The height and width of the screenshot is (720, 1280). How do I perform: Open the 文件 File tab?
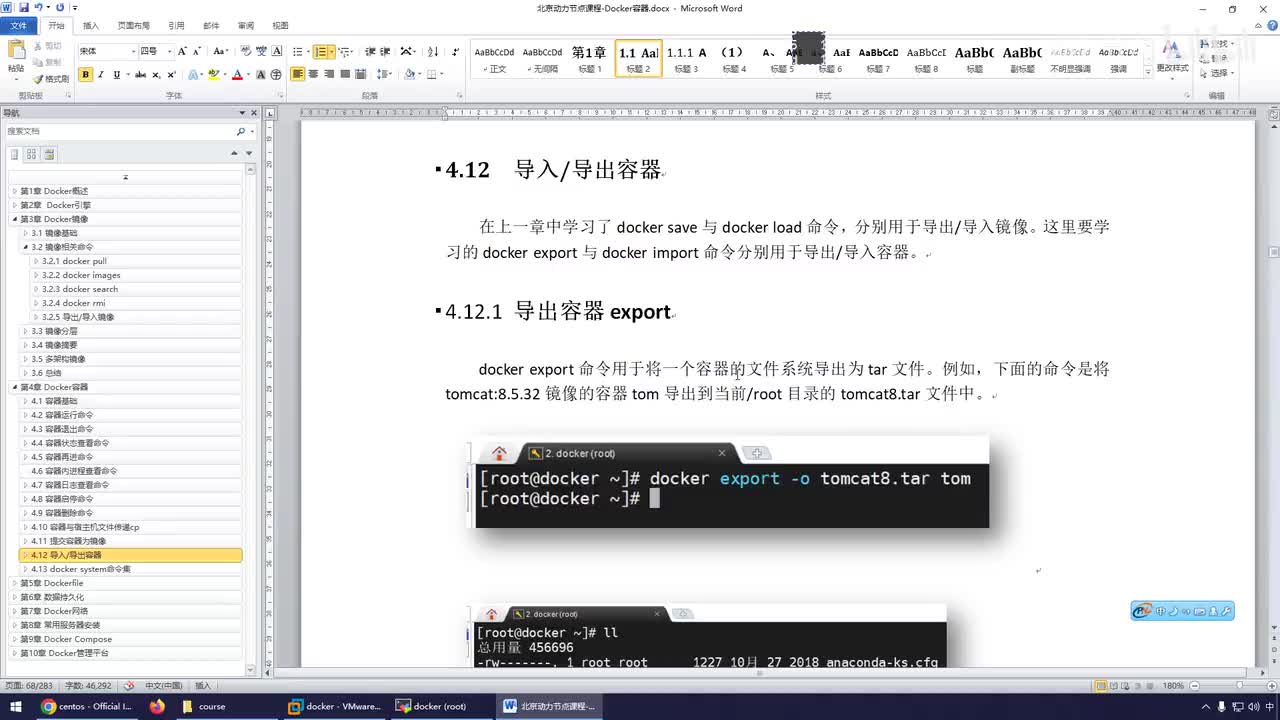click(x=18, y=25)
